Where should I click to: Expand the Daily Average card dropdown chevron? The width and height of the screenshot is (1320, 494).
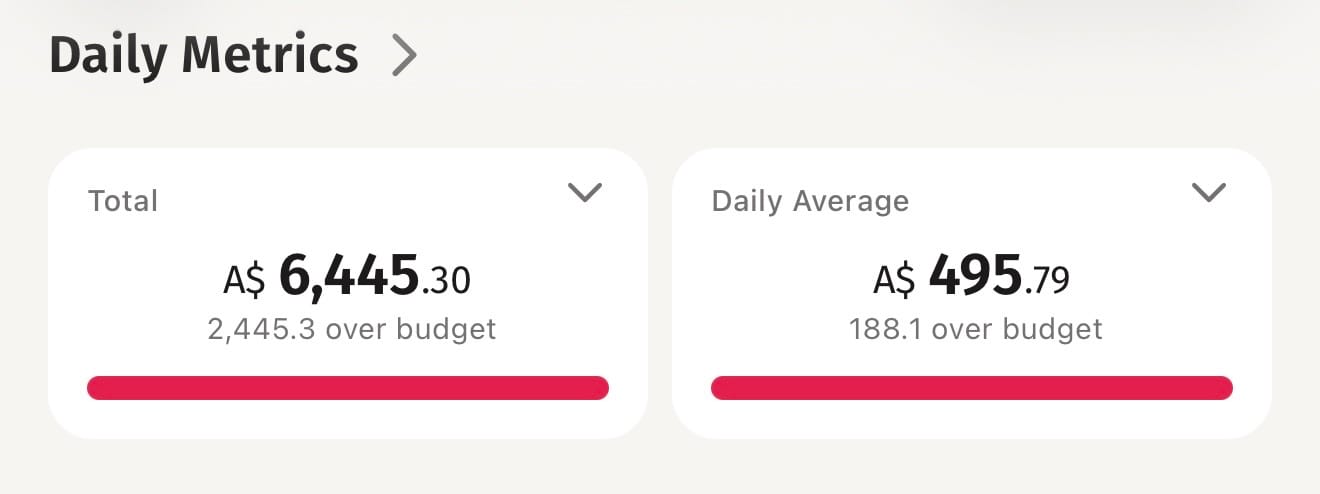(1209, 192)
